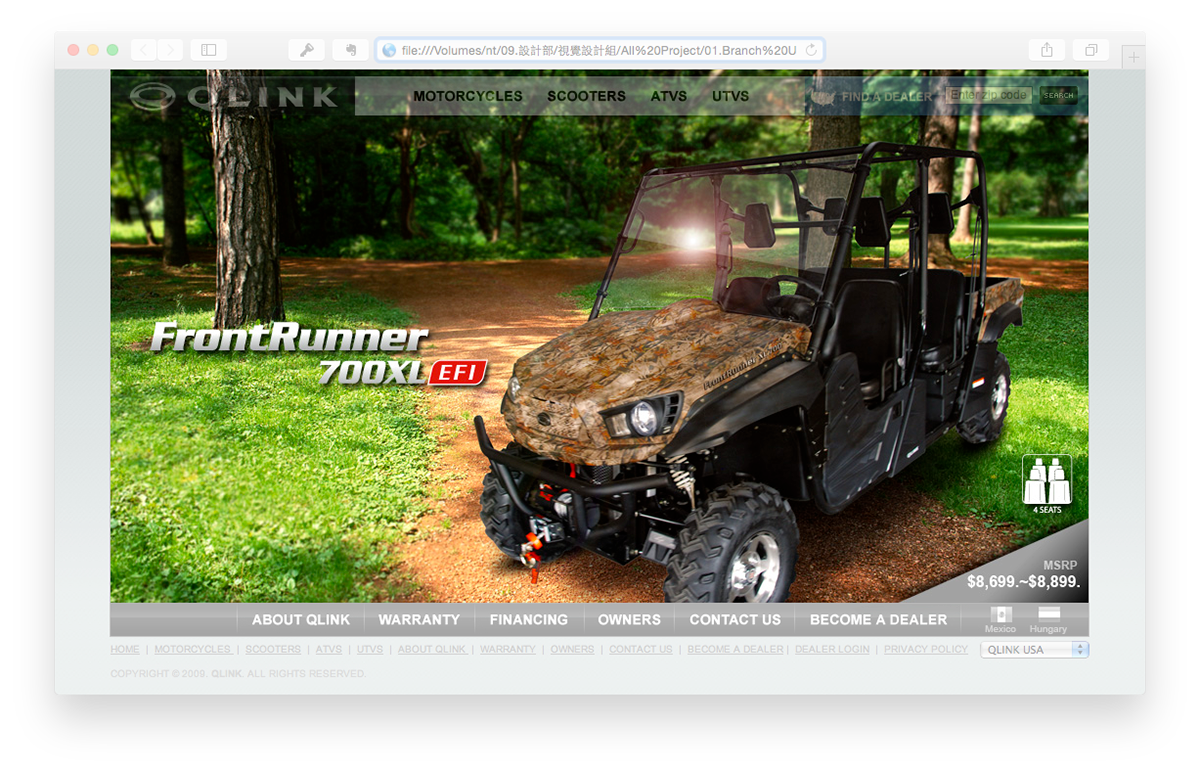Go back with Safari's back arrow

pyautogui.click(x=143, y=50)
